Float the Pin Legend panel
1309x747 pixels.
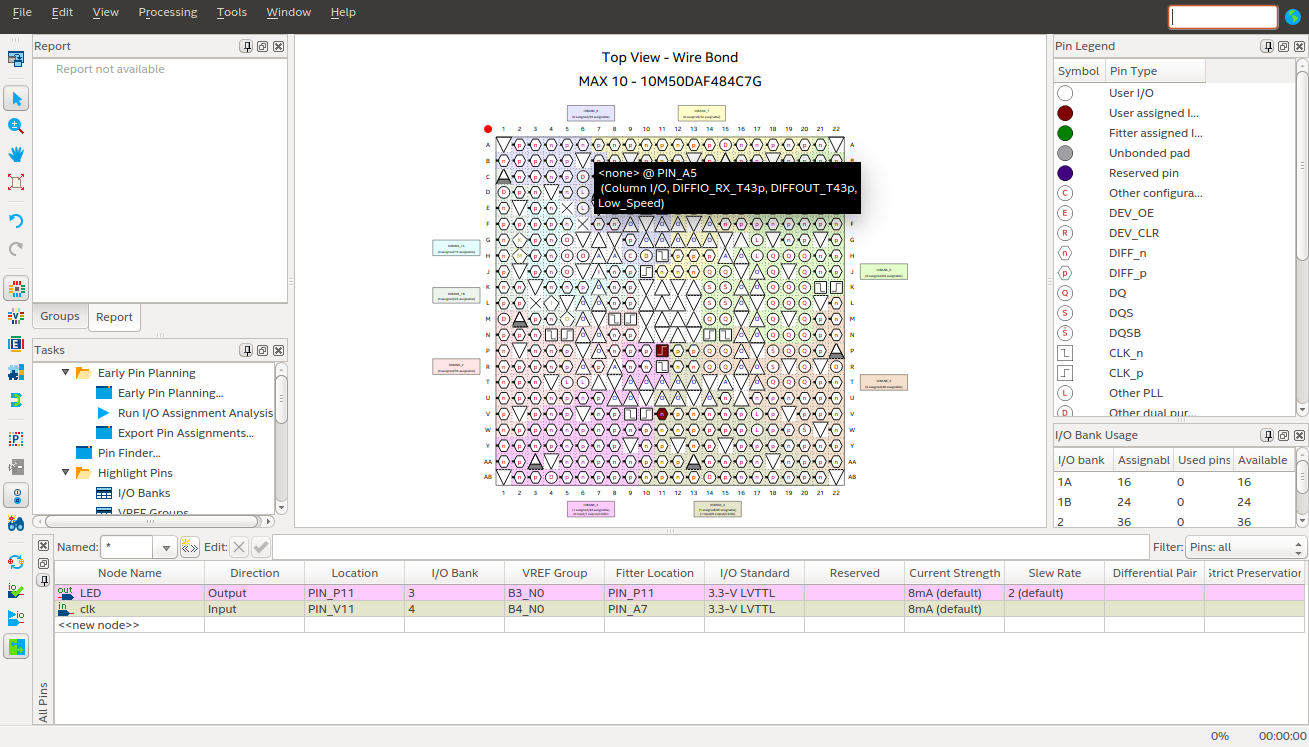tap(1284, 46)
